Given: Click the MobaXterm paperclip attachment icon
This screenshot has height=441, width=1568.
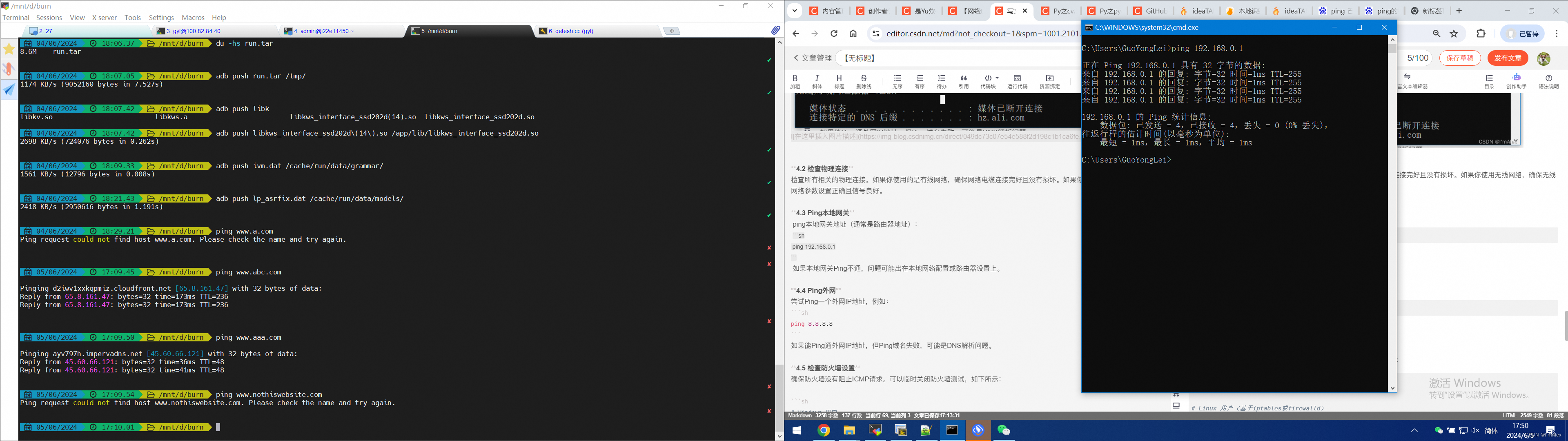Looking at the screenshot, I should [x=775, y=31].
